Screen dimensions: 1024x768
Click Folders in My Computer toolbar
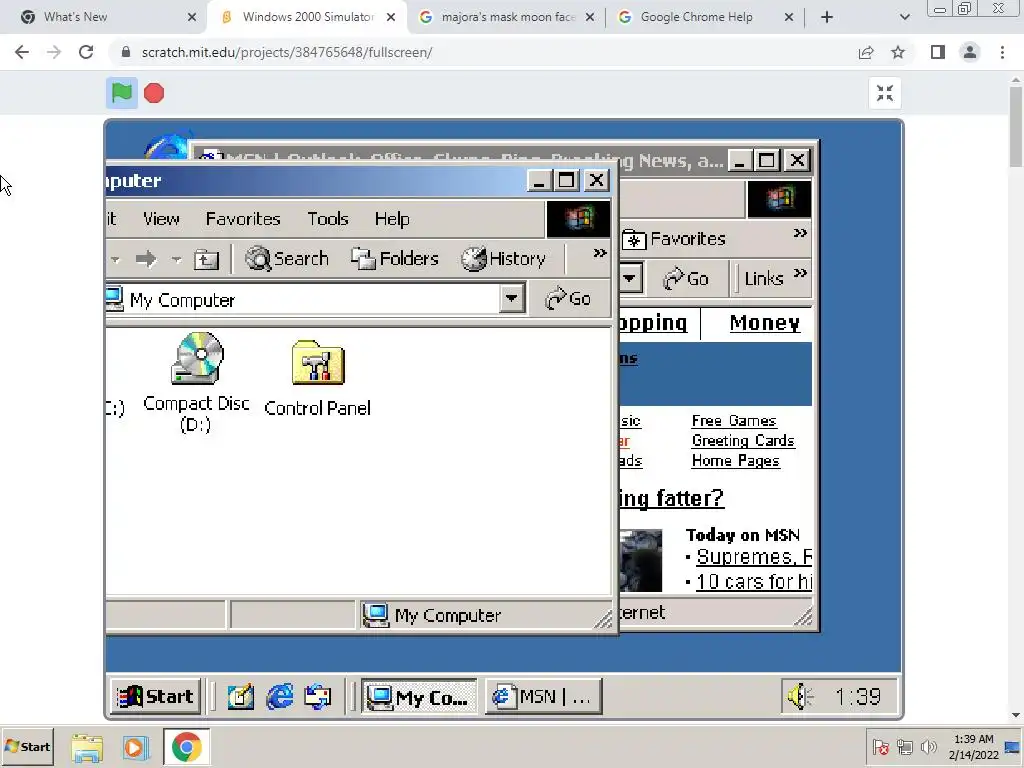[394, 259]
